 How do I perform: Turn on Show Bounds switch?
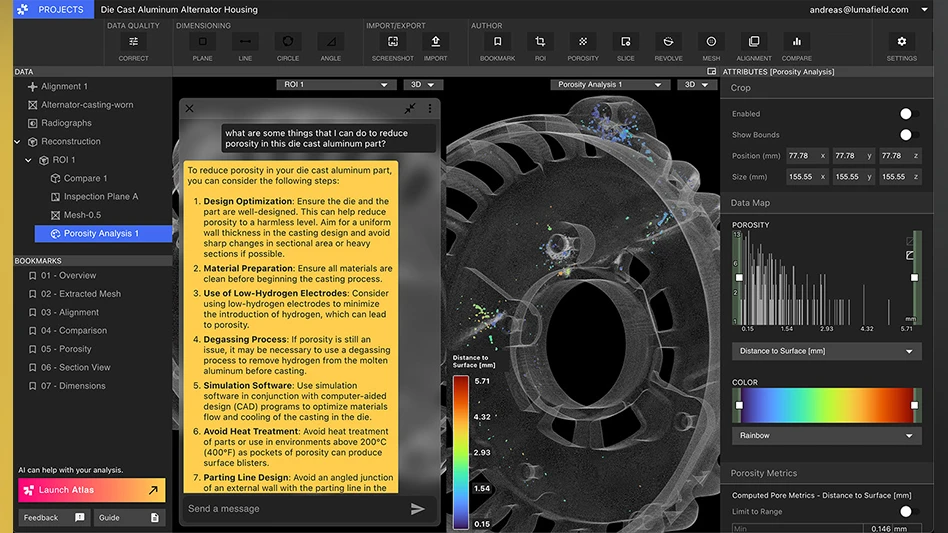click(908, 135)
